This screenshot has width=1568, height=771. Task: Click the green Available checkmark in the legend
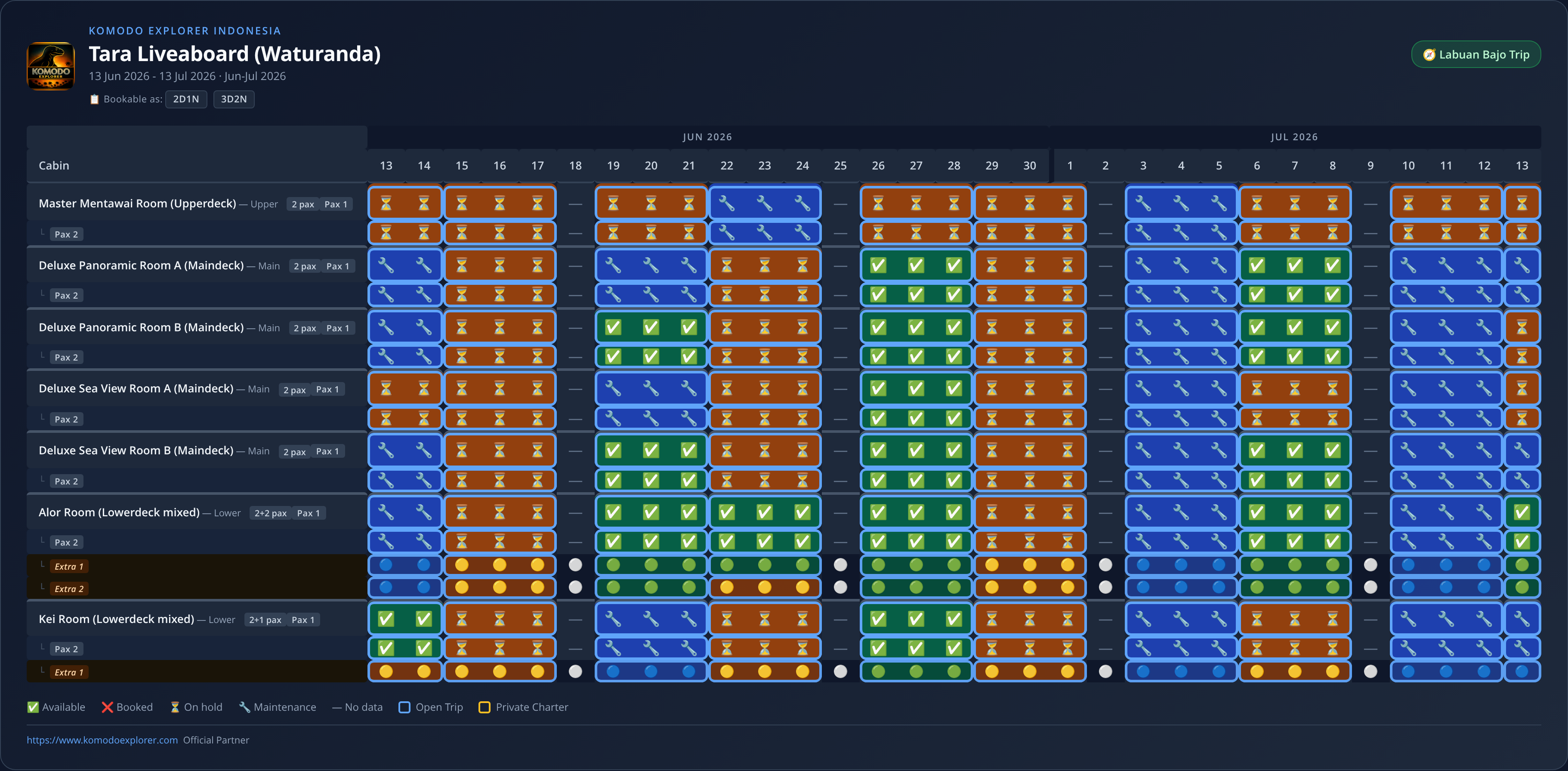(33, 707)
